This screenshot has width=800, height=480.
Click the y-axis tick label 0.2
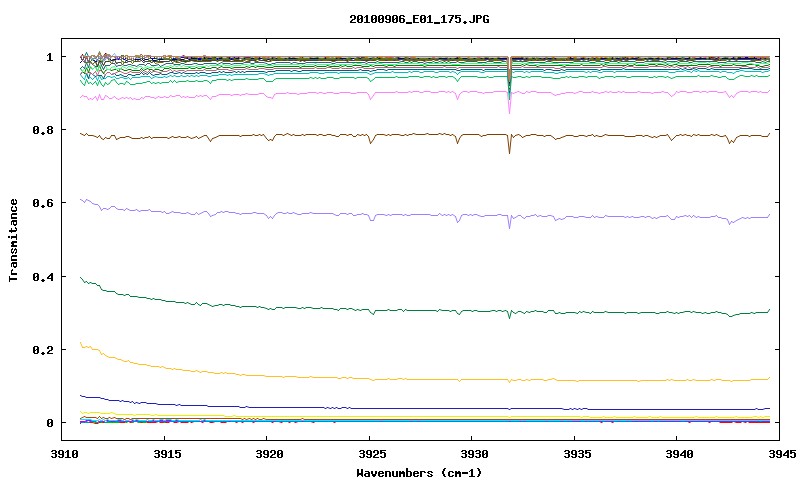[43, 350]
